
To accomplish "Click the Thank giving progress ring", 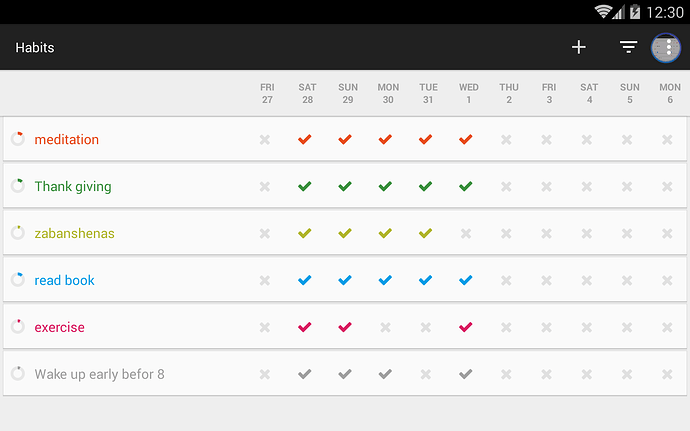I will 18,186.
